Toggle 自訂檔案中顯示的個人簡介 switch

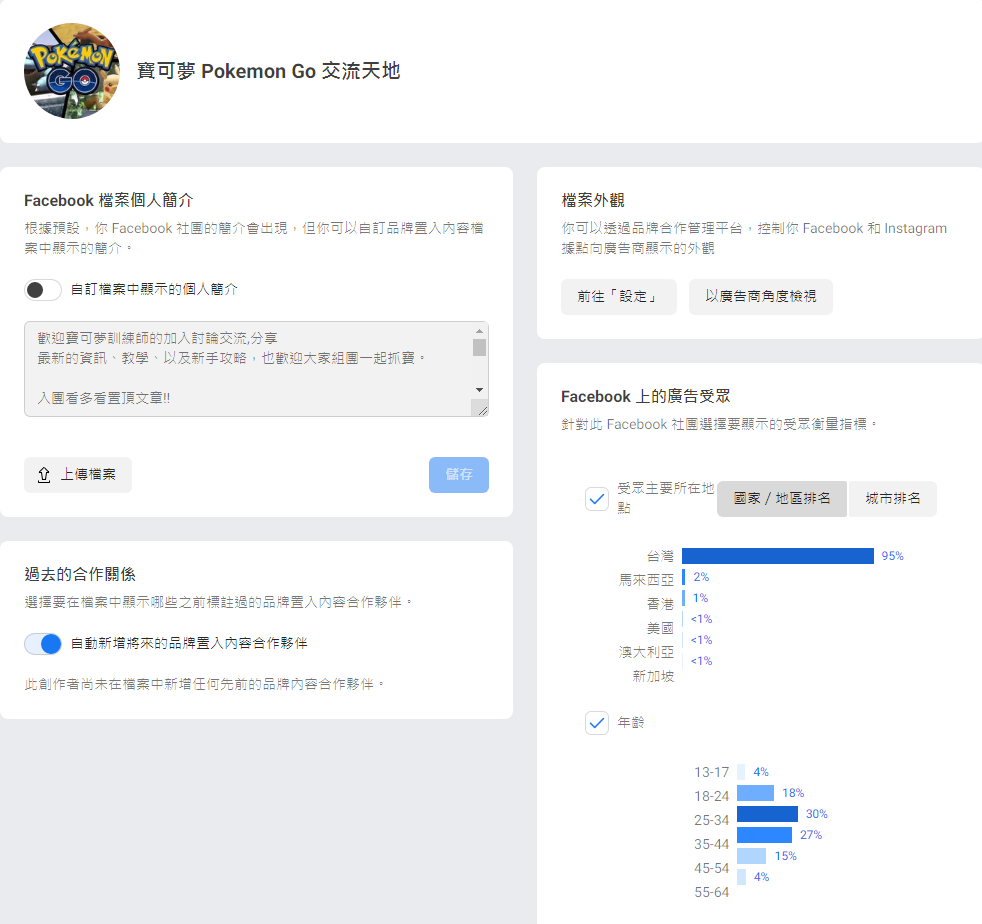[43, 290]
